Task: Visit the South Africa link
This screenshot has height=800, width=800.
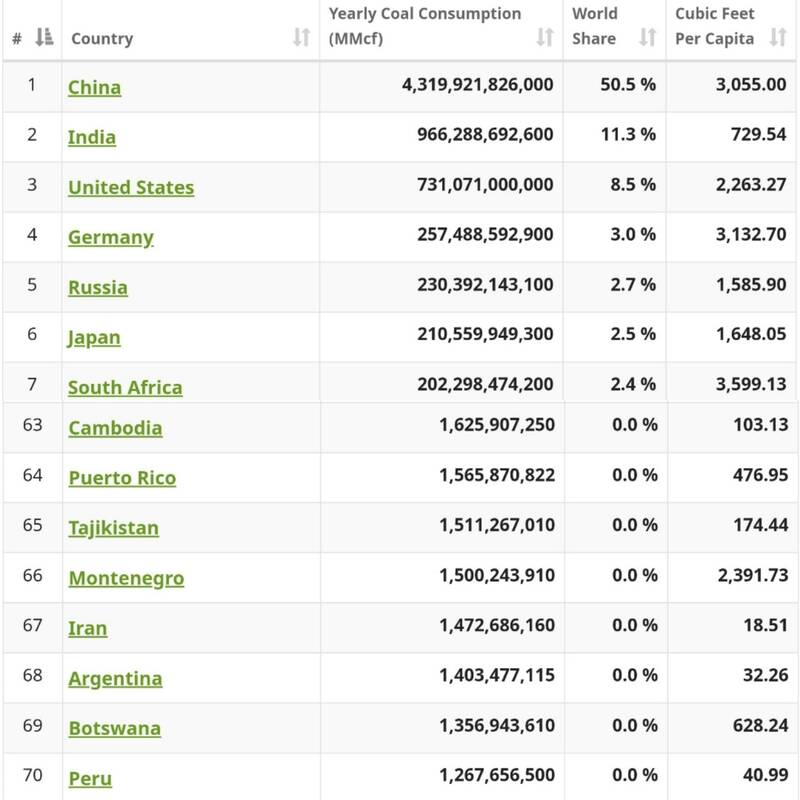Action: point(125,388)
